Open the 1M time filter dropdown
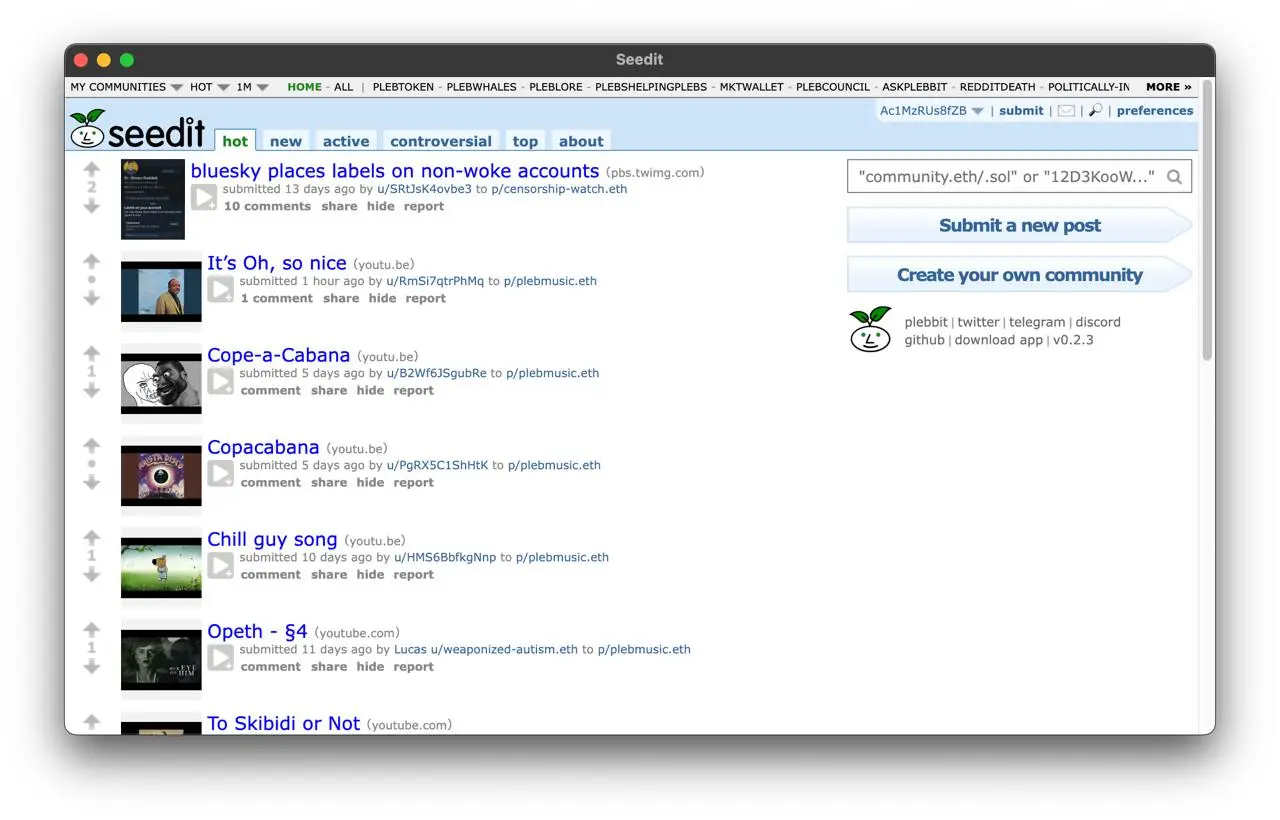The image size is (1280, 820). 252,87
